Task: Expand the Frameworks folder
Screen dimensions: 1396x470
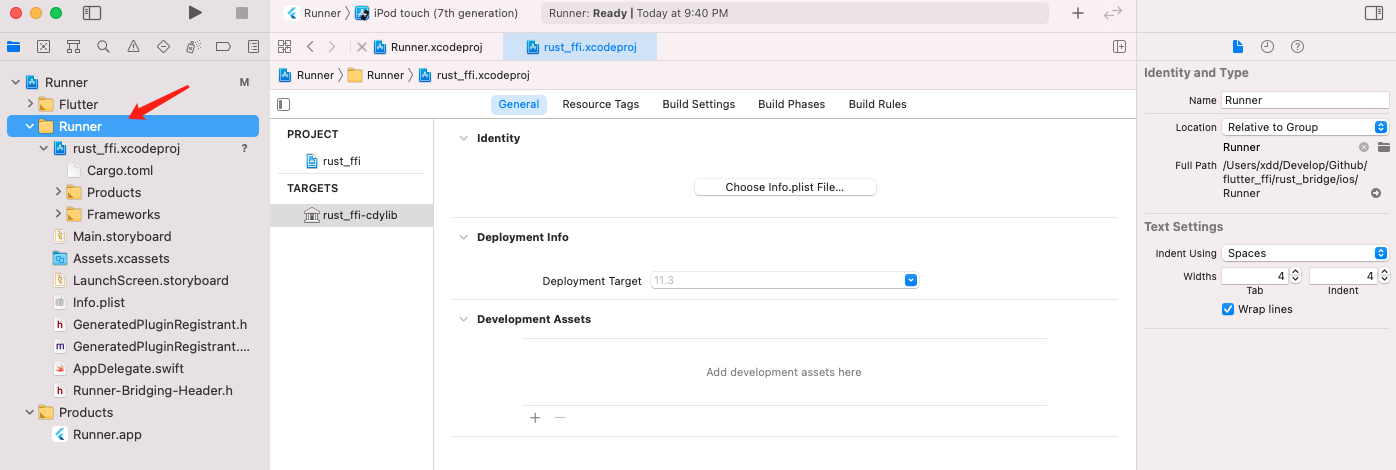Action: pos(58,214)
